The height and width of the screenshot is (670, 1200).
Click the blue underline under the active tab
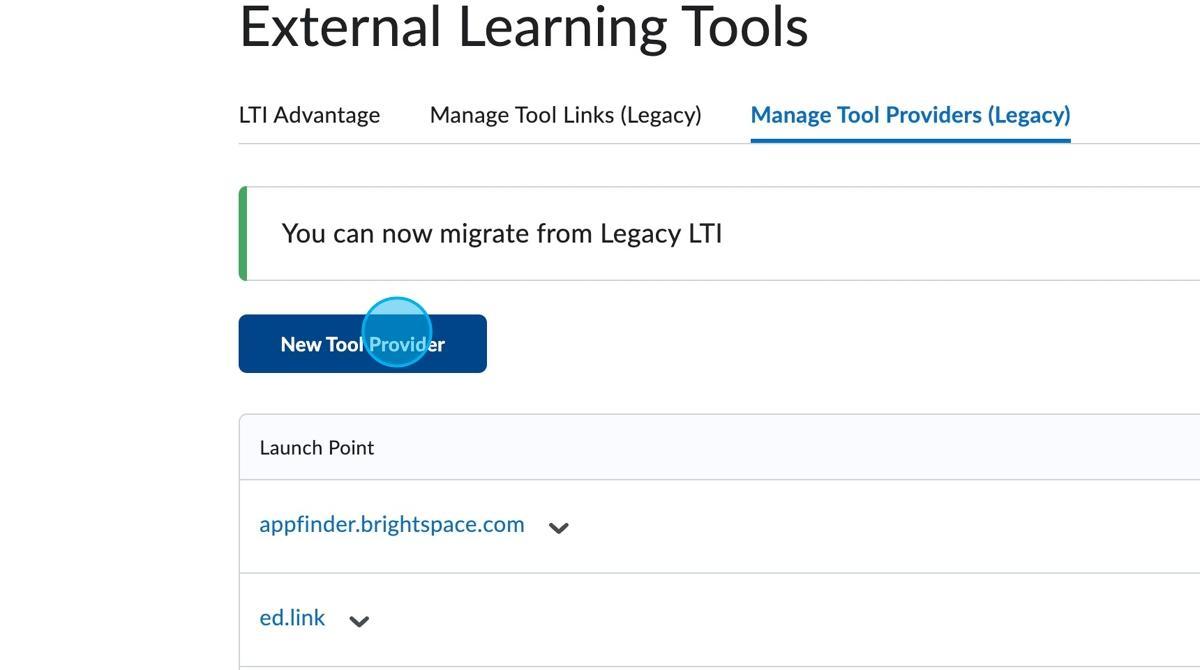tap(910, 141)
